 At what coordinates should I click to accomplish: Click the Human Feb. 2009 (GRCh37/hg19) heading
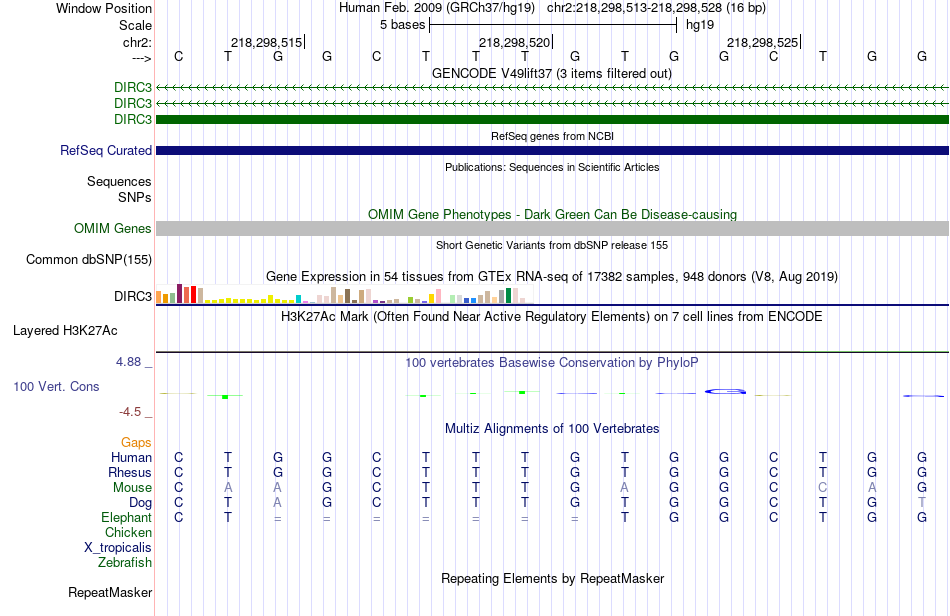click(437, 8)
